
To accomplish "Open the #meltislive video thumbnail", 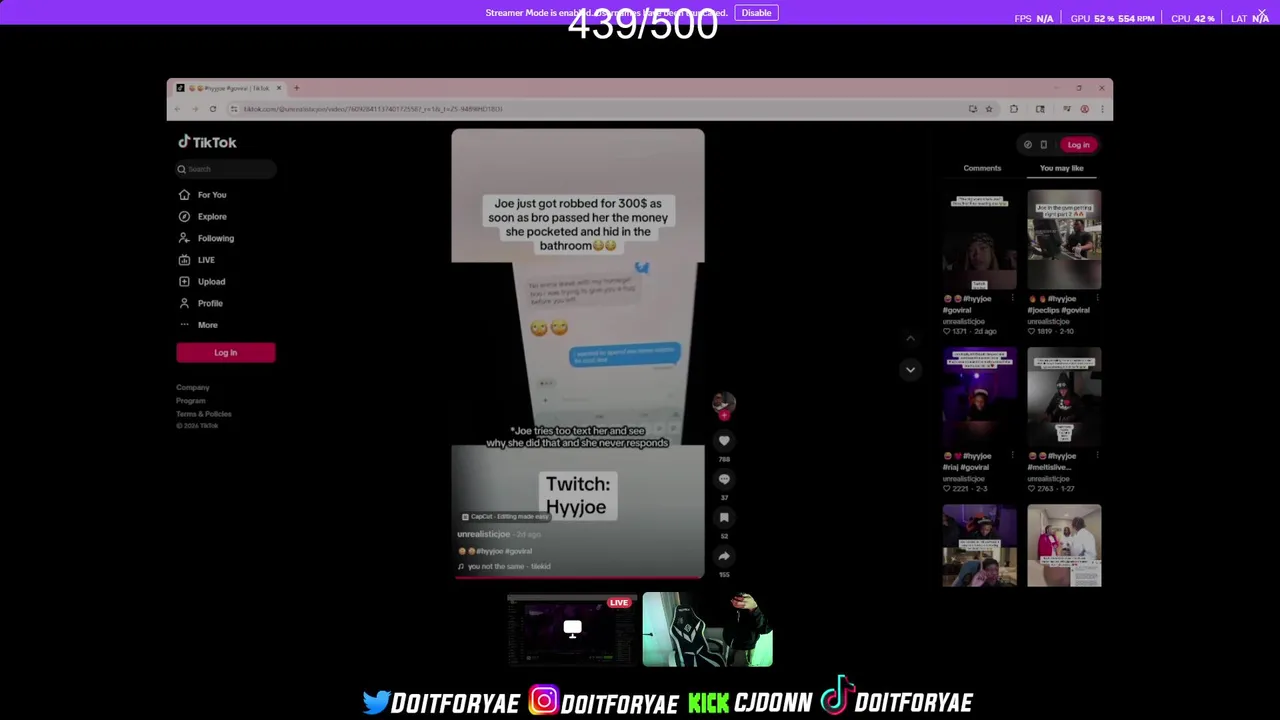I will point(1064,396).
